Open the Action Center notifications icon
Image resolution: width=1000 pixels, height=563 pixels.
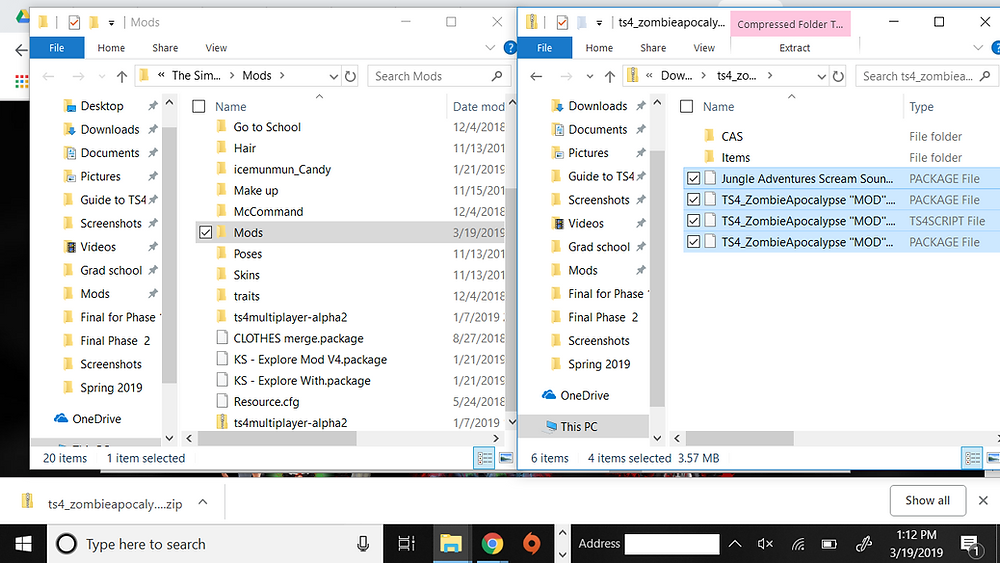[970, 545]
